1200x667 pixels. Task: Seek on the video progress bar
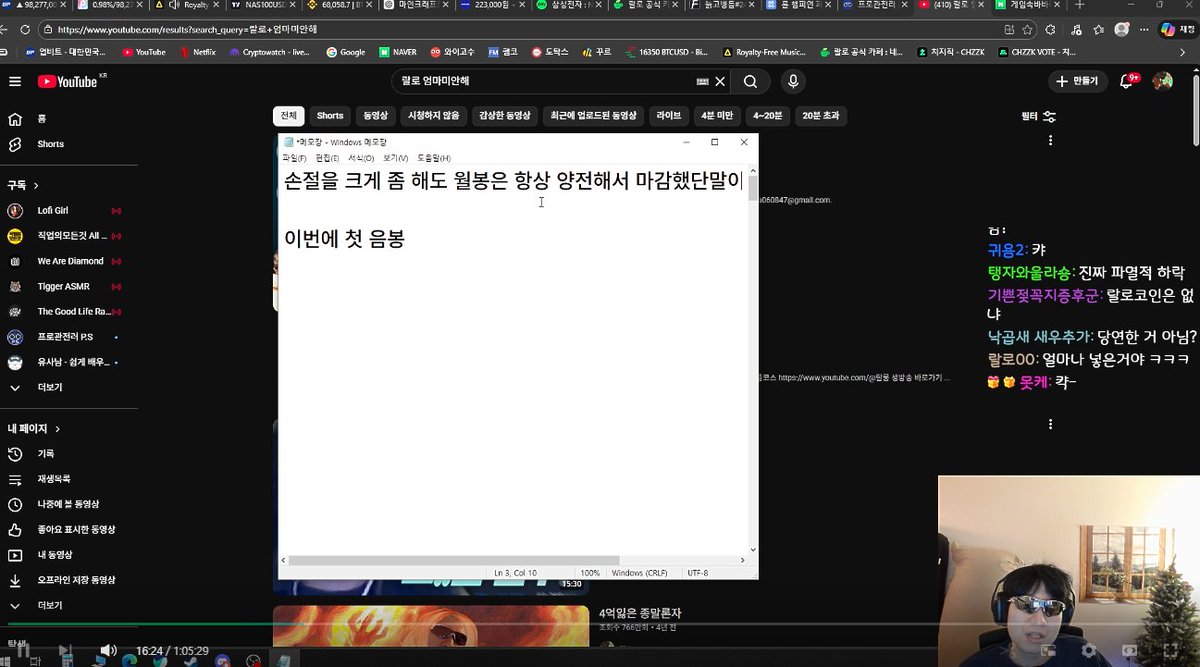click(600, 623)
